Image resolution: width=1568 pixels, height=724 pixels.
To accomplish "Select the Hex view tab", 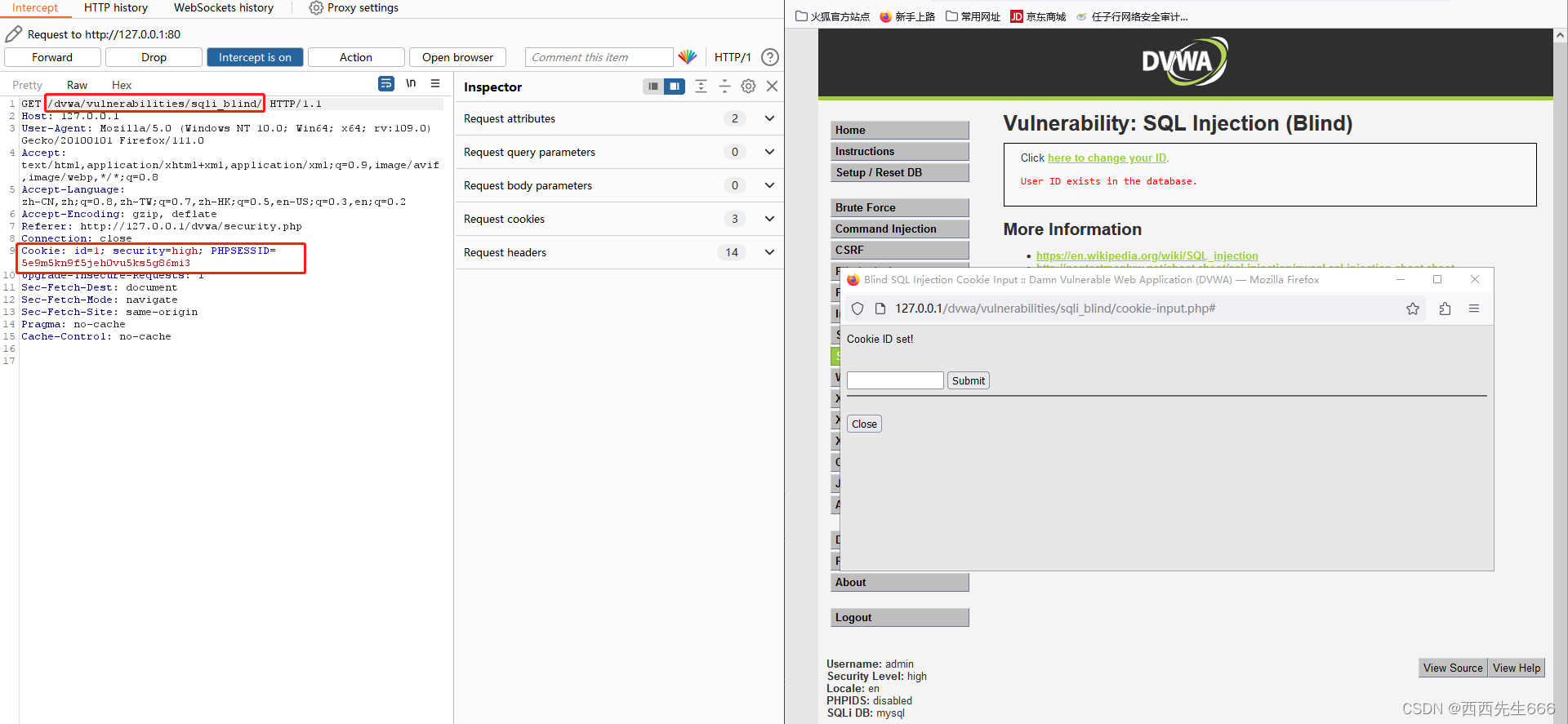I will pyautogui.click(x=122, y=85).
